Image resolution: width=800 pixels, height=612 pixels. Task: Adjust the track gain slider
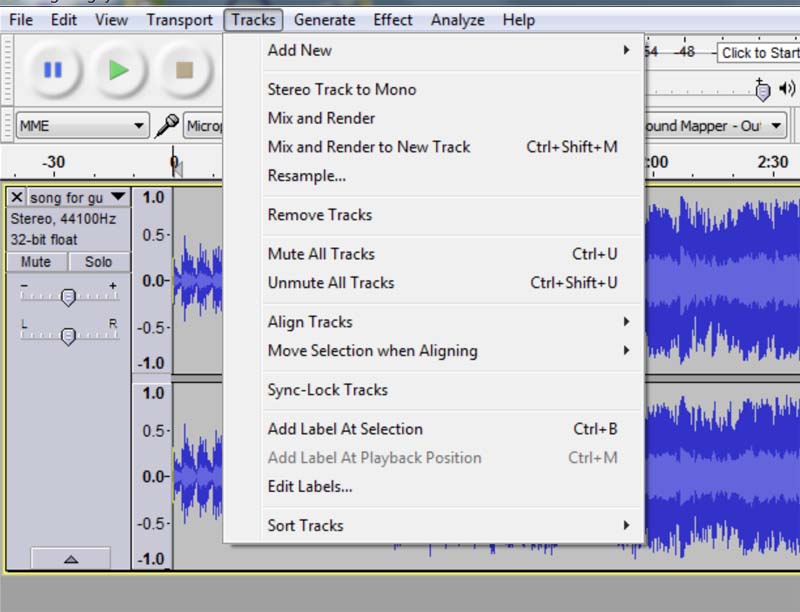68,296
